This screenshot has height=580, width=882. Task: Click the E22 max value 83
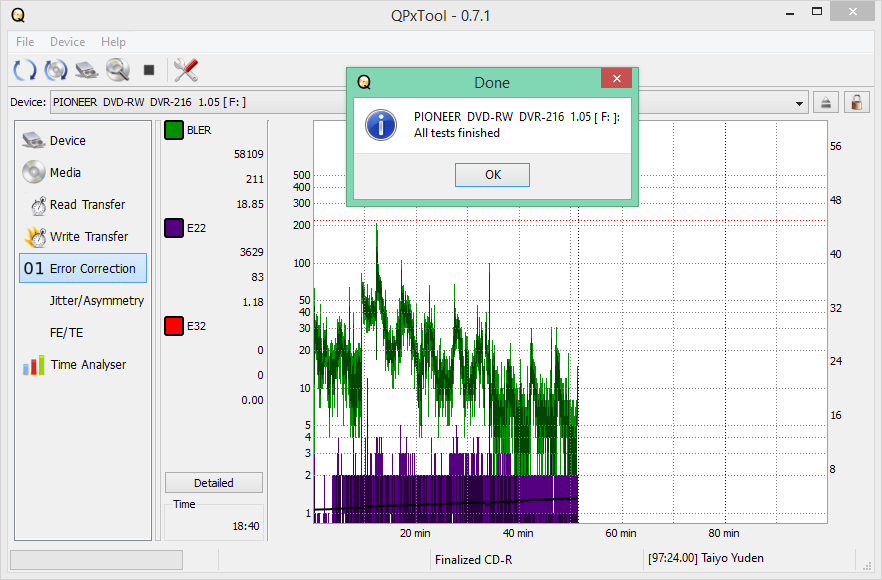(x=258, y=277)
